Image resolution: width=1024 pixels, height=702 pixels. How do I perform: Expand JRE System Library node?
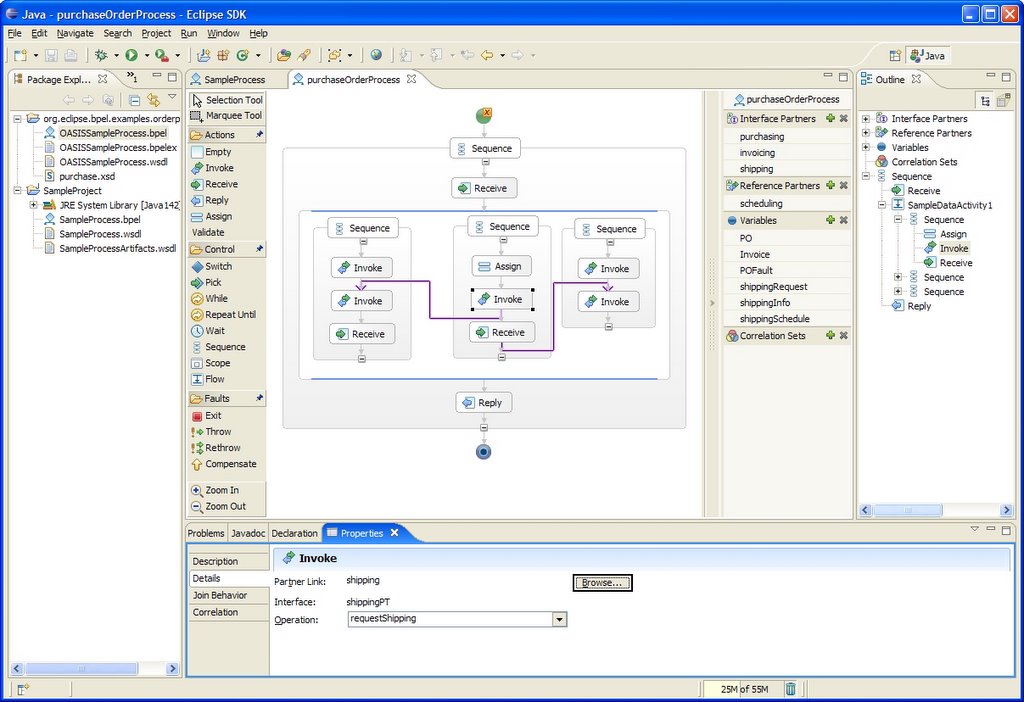pyautogui.click(x=33, y=205)
